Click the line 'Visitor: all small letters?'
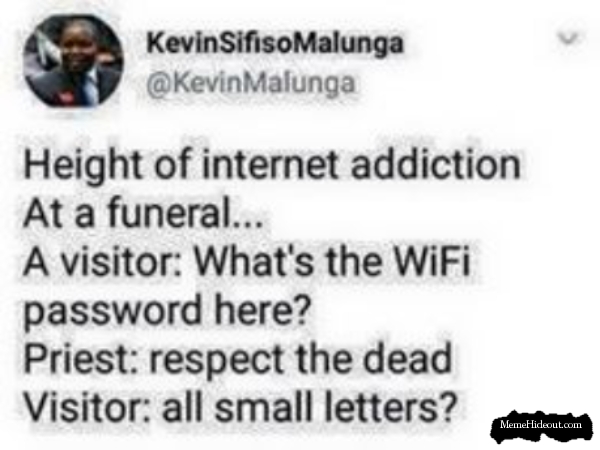 tap(241, 406)
